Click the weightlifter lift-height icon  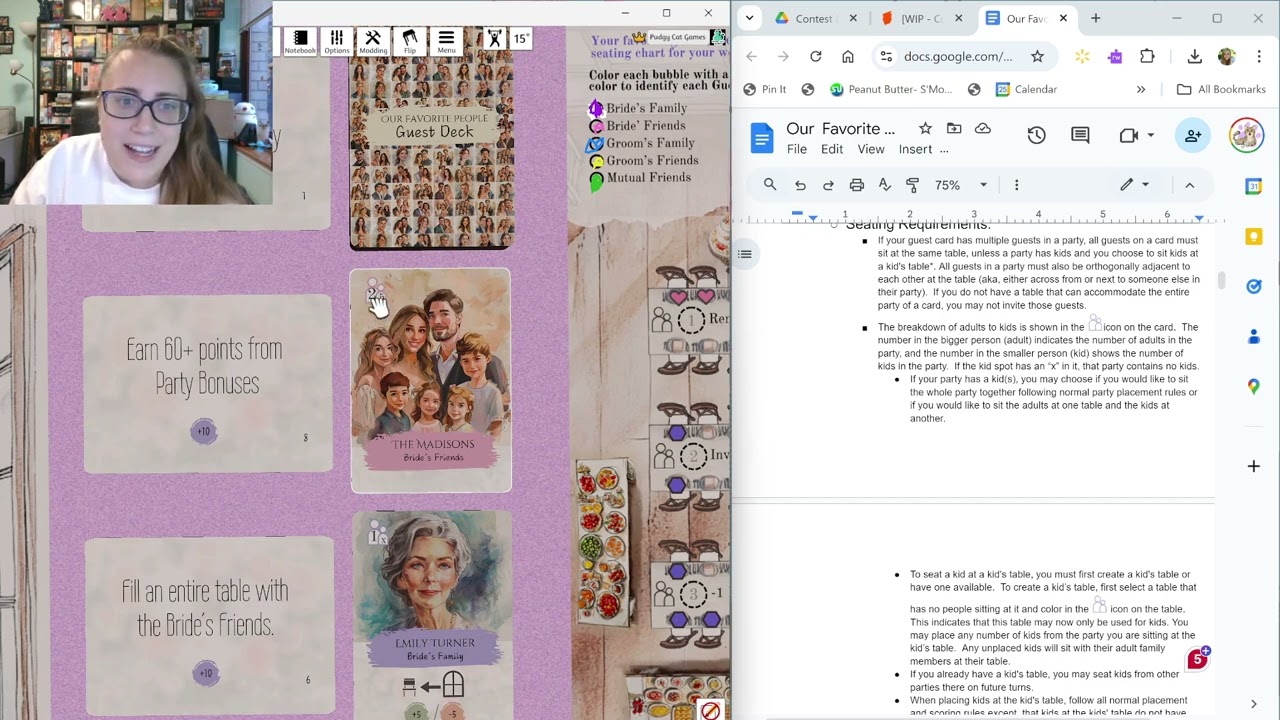(x=494, y=39)
